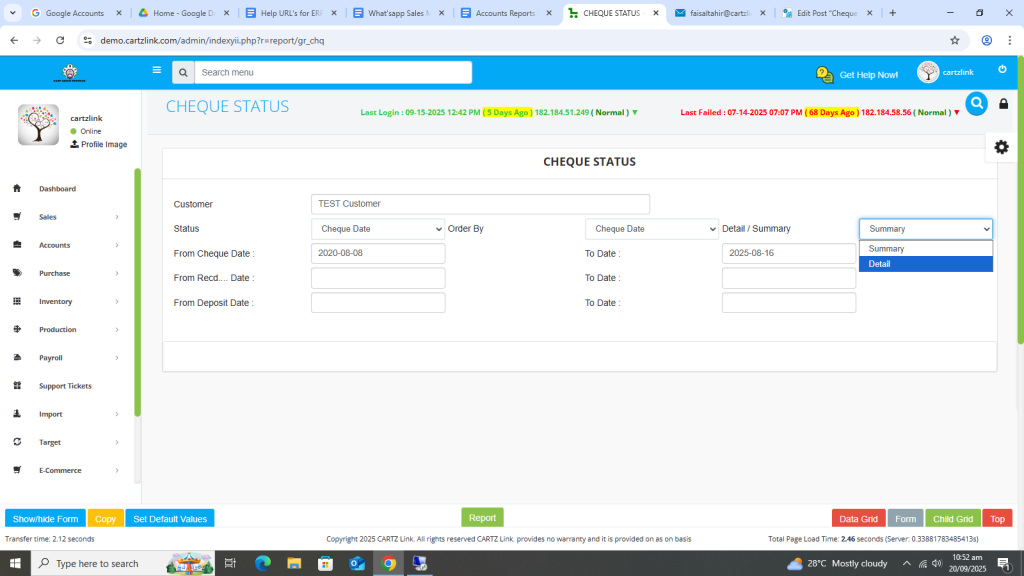Select Detail option from dropdown list

[x=925, y=264]
